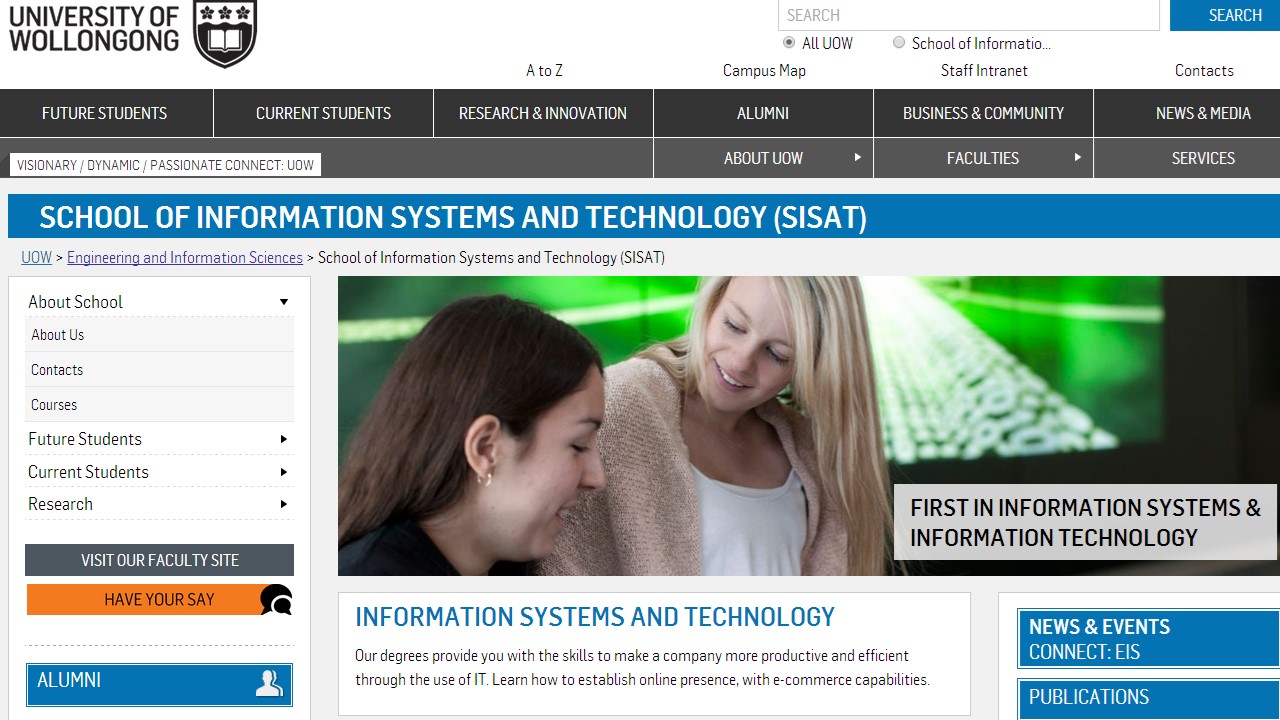Expand the Research sidebar arrow
Image resolution: width=1280 pixels, height=720 pixels.
284,504
